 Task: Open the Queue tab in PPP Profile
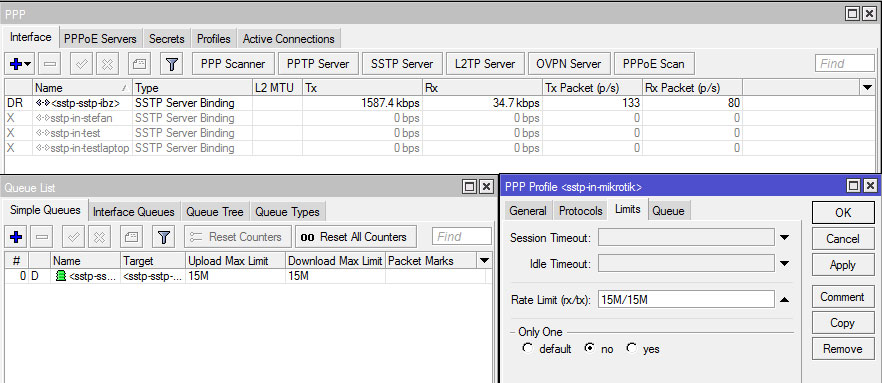(669, 211)
